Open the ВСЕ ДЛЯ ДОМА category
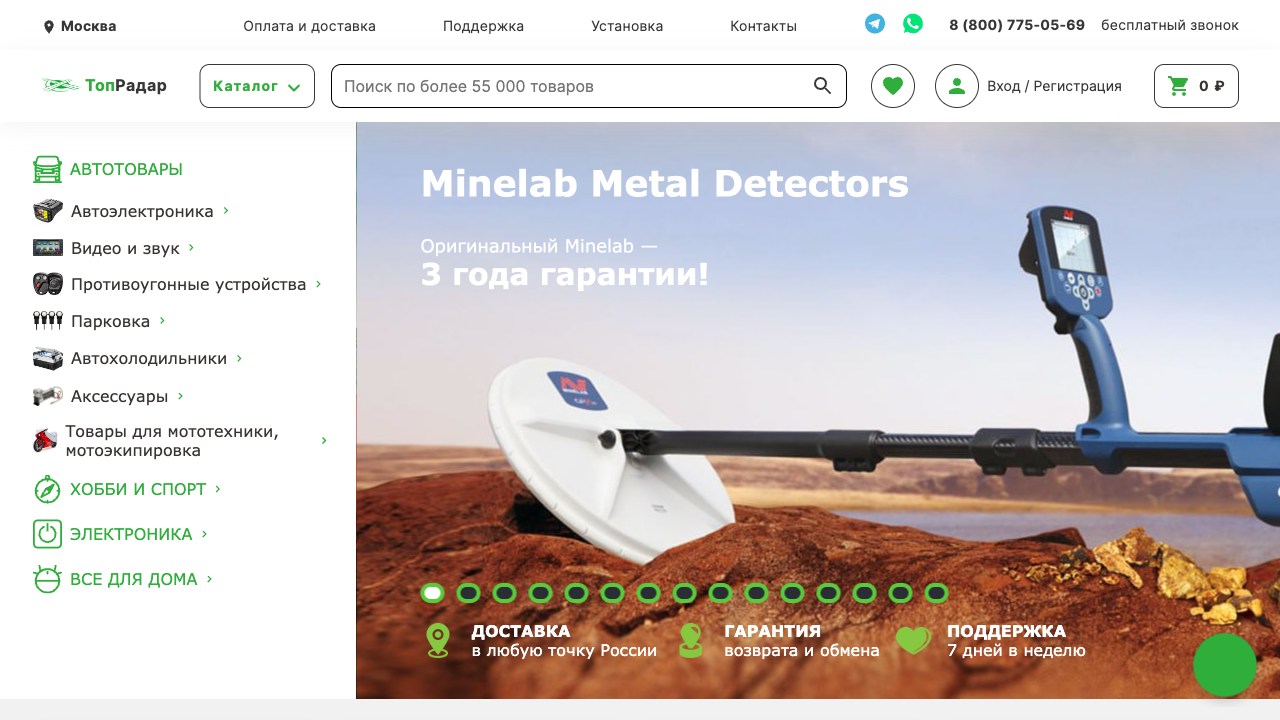Image resolution: width=1280 pixels, height=720 pixels. (134, 579)
